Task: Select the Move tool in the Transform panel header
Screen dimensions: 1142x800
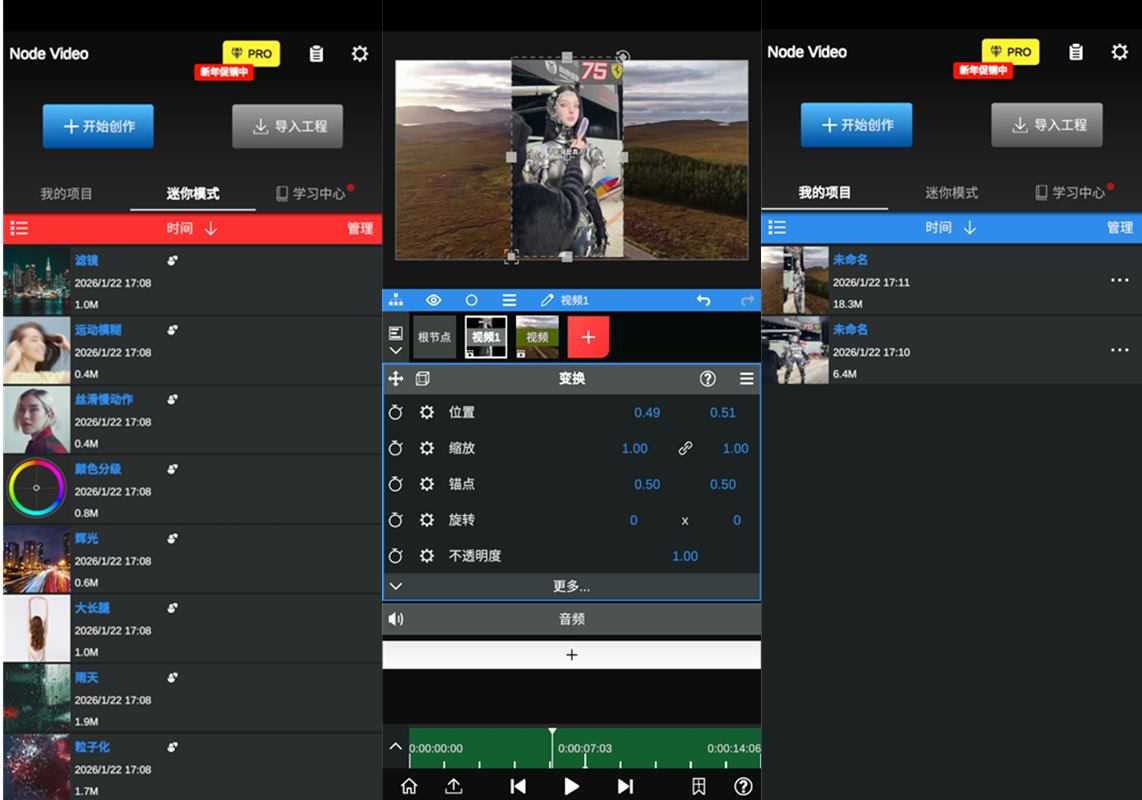Action: 397,379
